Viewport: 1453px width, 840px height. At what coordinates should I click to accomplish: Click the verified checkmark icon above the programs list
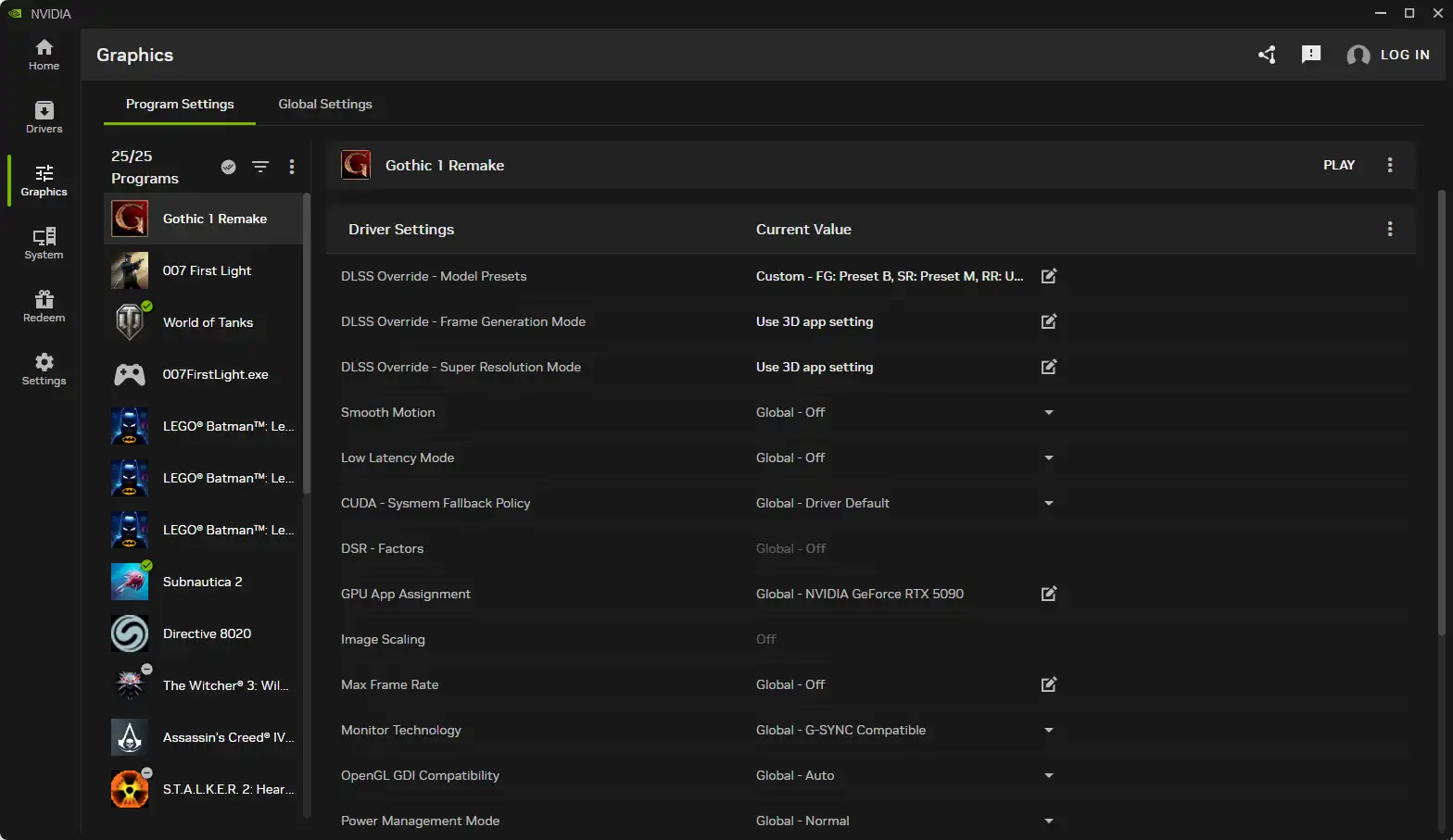coord(228,167)
